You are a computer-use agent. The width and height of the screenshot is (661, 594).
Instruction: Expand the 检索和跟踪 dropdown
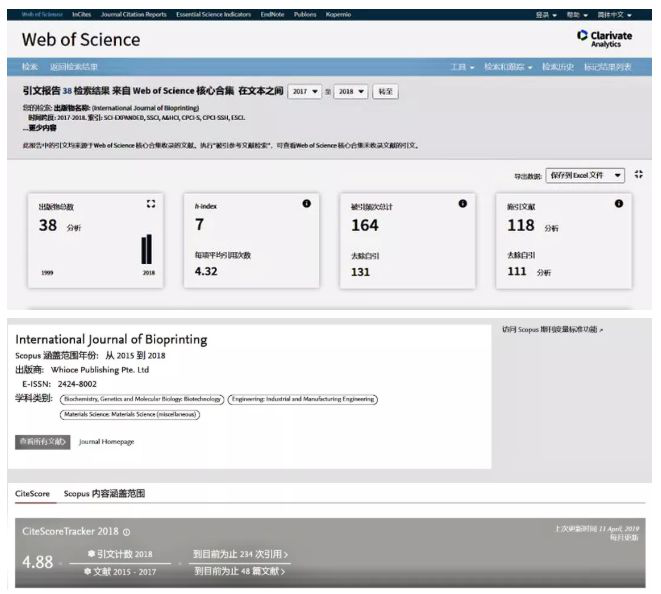pyautogui.click(x=508, y=67)
